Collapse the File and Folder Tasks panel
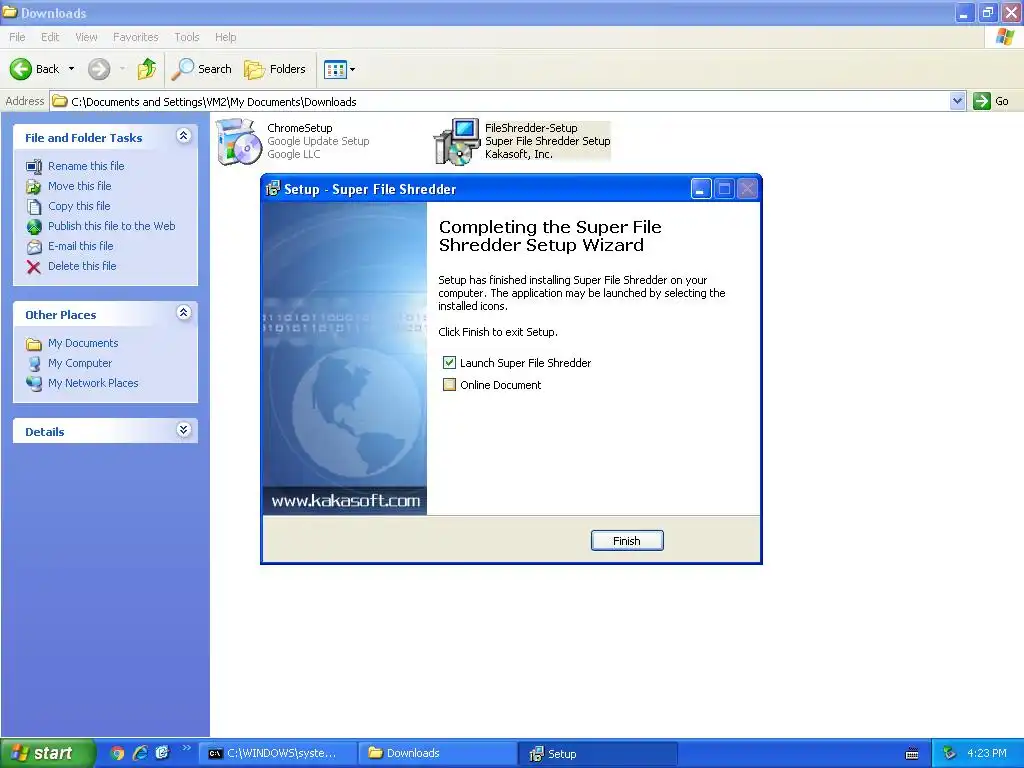1024x768 pixels. pos(184,136)
